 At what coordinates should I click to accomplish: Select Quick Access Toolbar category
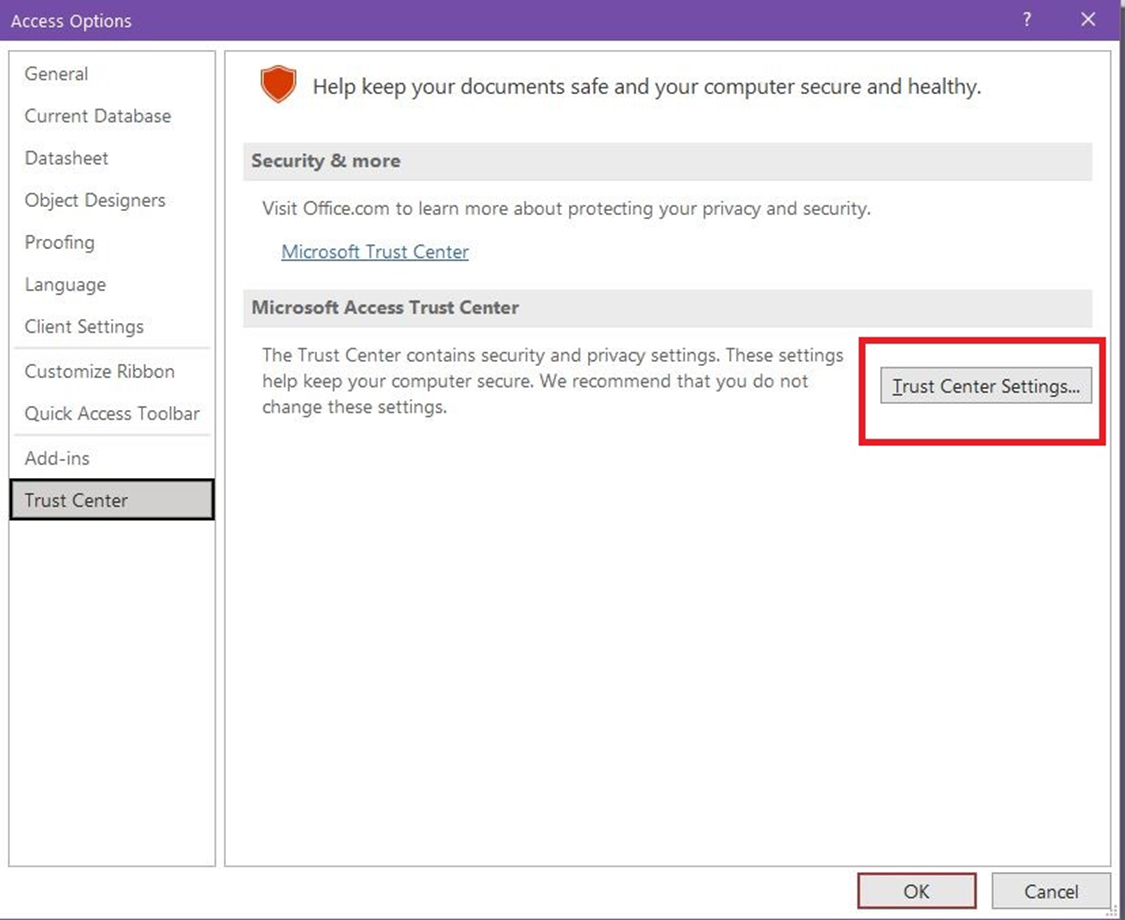pyautogui.click(x=112, y=414)
